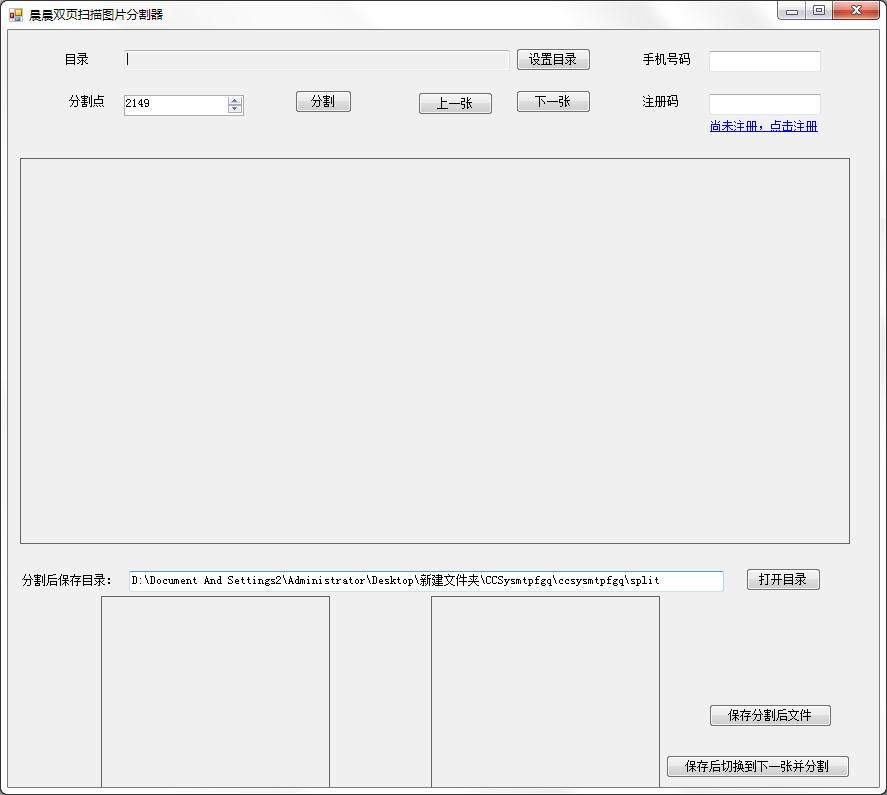Advance to next image with 下一张
This screenshot has width=887, height=795.
point(553,101)
